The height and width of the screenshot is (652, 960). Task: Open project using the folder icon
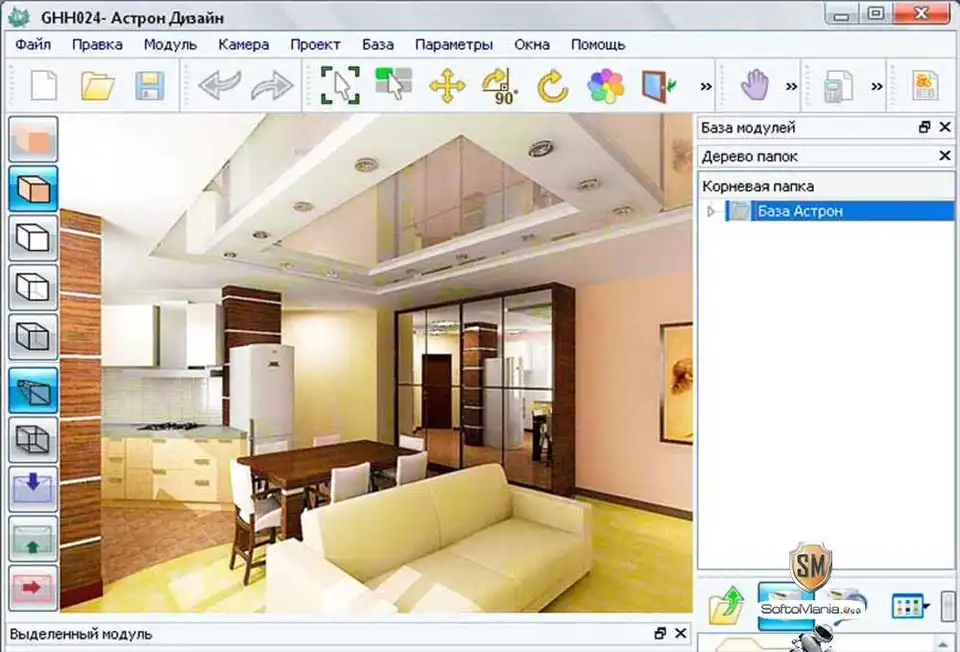pyautogui.click(x=97, y=86)
